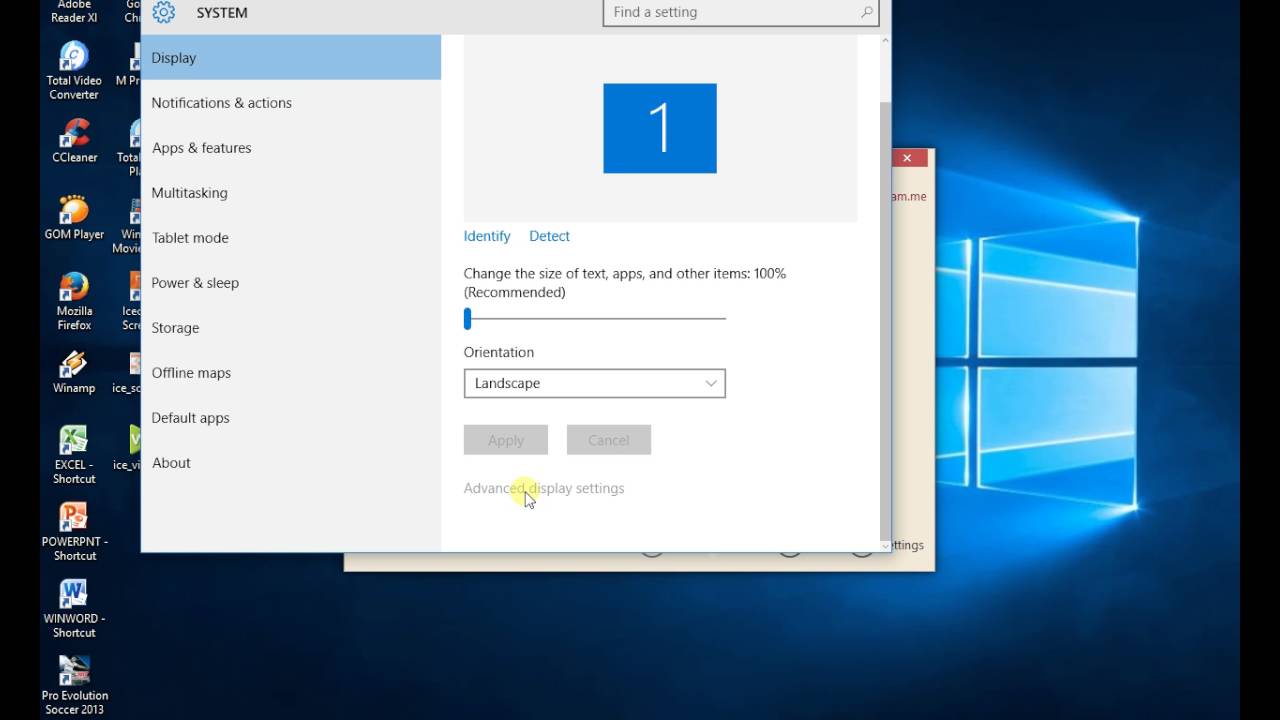The width and height of the screenshot is (1280, 720).
Task: Go to Apps & features
Action: [291, 148]
